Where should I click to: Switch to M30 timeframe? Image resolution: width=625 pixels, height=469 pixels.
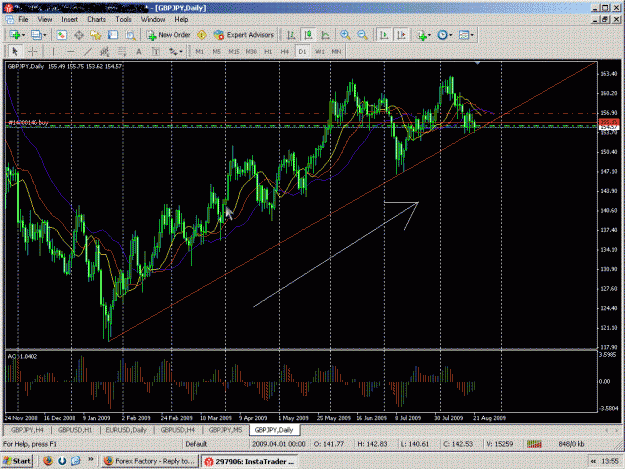[251, 51]
